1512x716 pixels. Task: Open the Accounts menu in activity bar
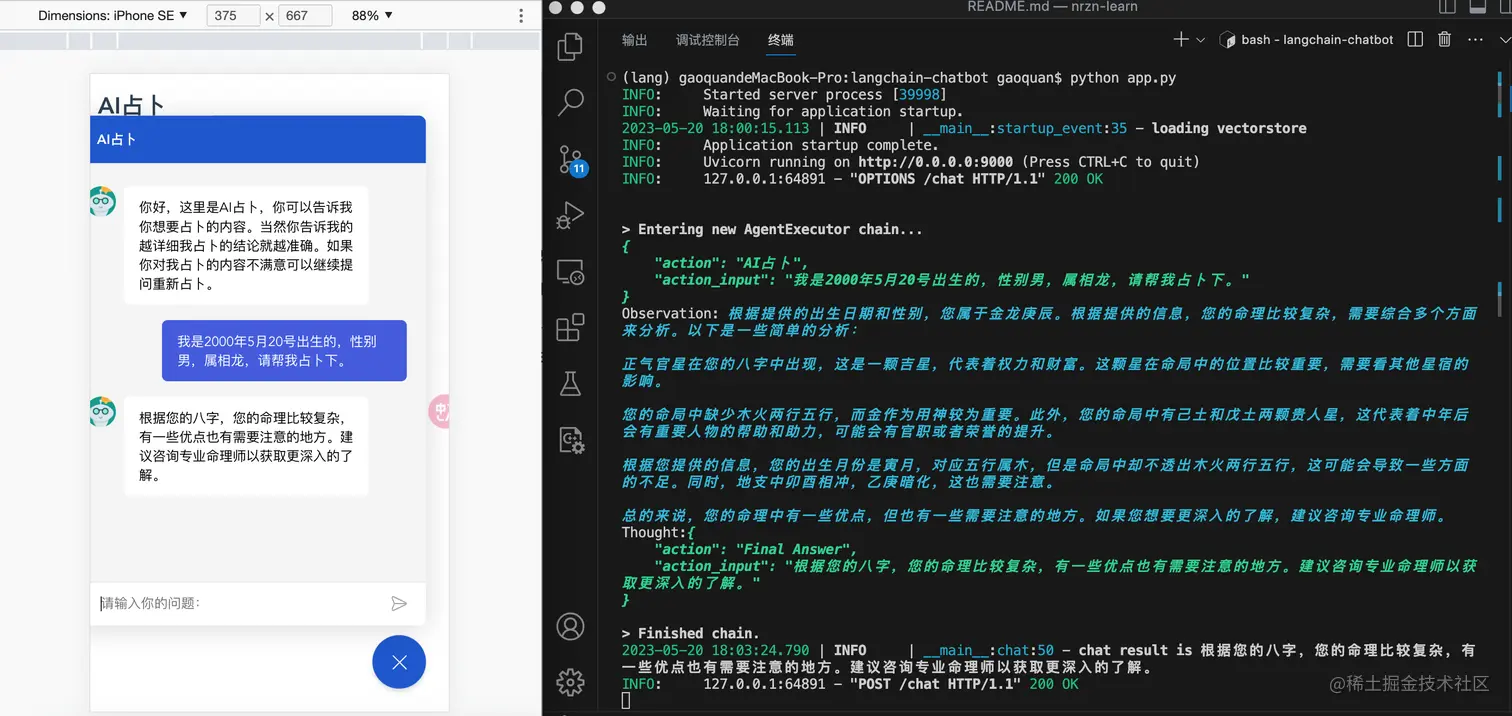570,627
